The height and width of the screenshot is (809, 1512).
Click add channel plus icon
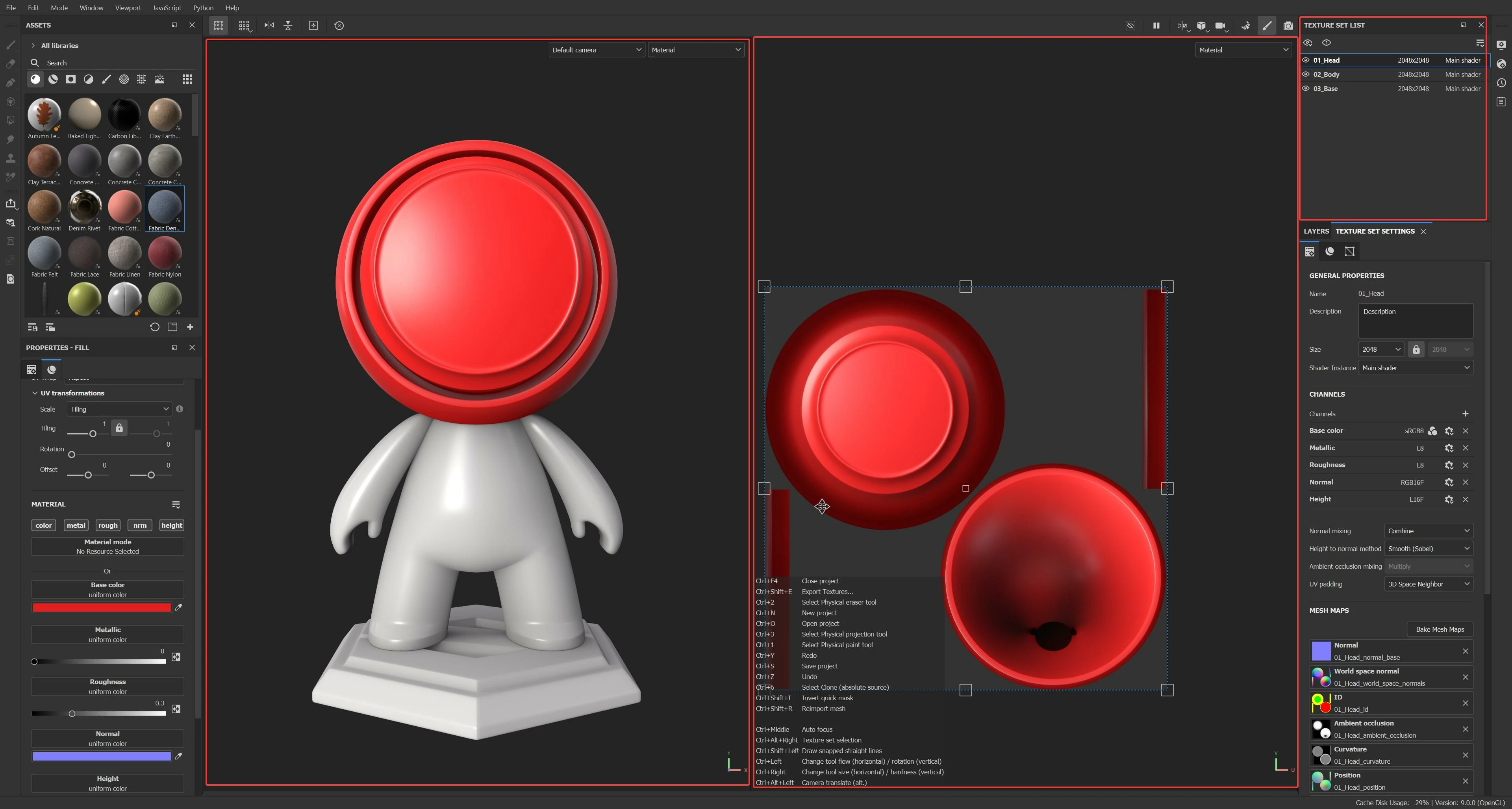(x=1465, y=414)
